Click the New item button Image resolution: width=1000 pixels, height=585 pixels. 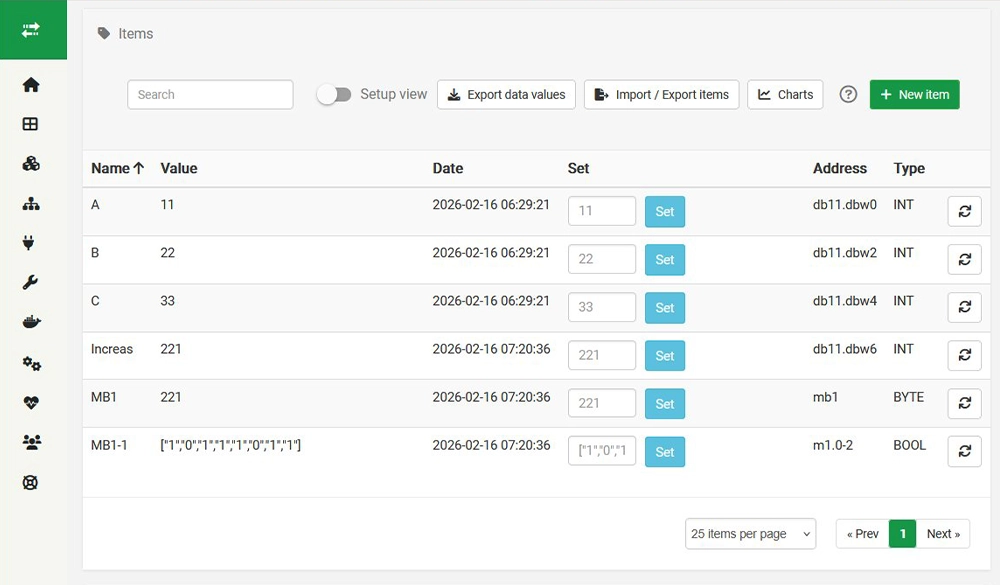click(x=914, y=94)
